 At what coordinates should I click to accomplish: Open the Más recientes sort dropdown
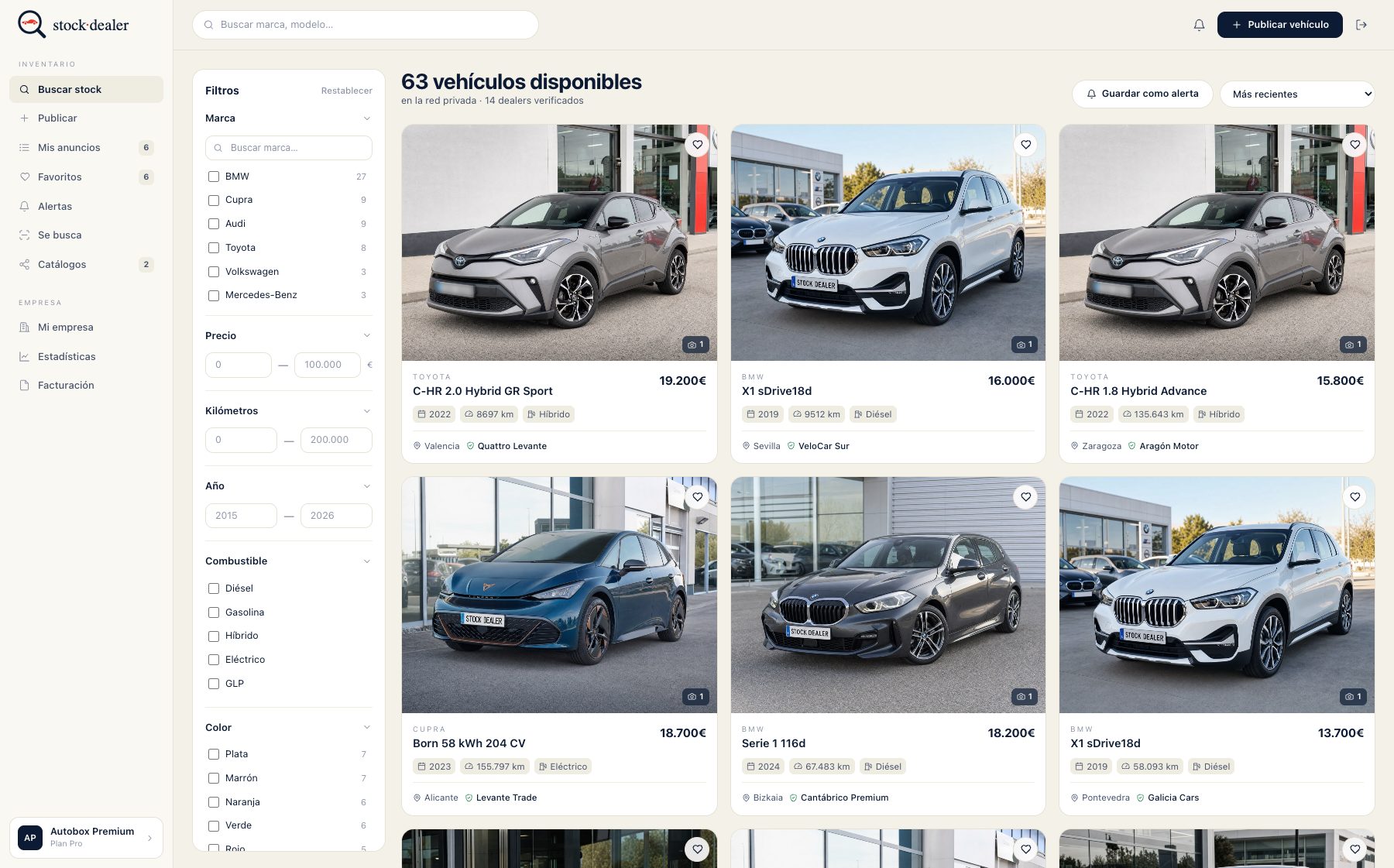click(x=1297, y=94)
